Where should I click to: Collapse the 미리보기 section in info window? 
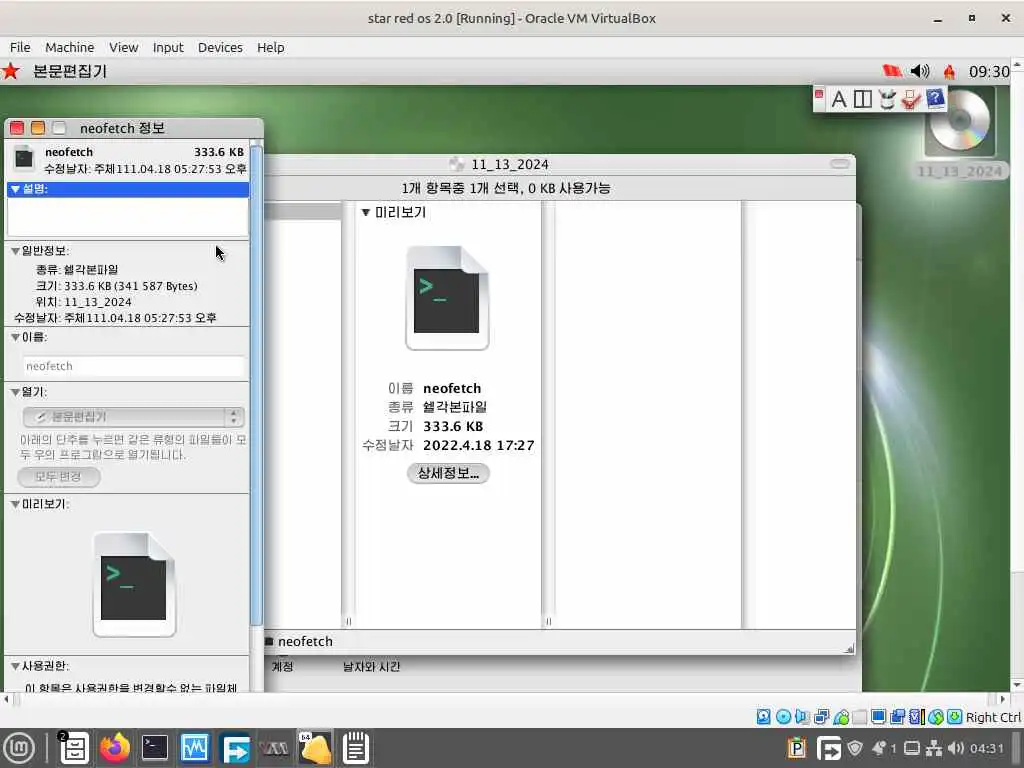click(15, 505)
